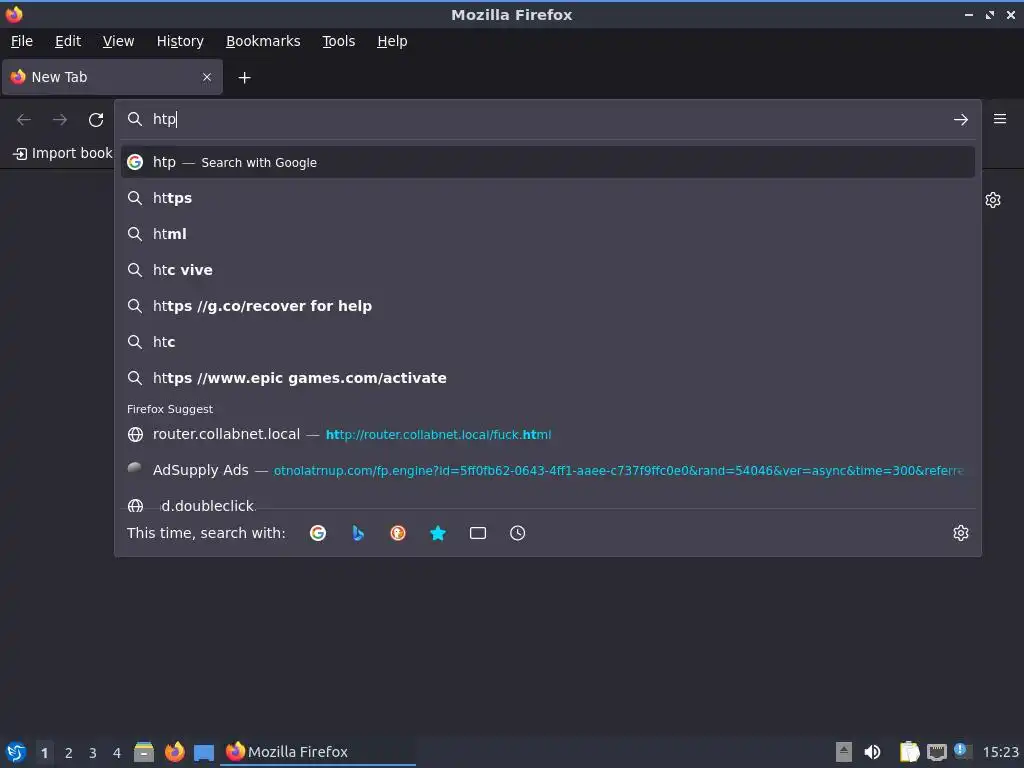Search open tabs with the tab icon

pos(477,533)
